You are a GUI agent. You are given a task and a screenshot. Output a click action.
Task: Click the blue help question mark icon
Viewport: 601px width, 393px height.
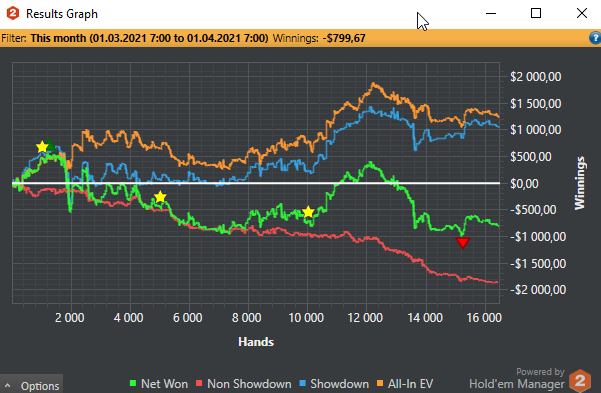point(595,38)
